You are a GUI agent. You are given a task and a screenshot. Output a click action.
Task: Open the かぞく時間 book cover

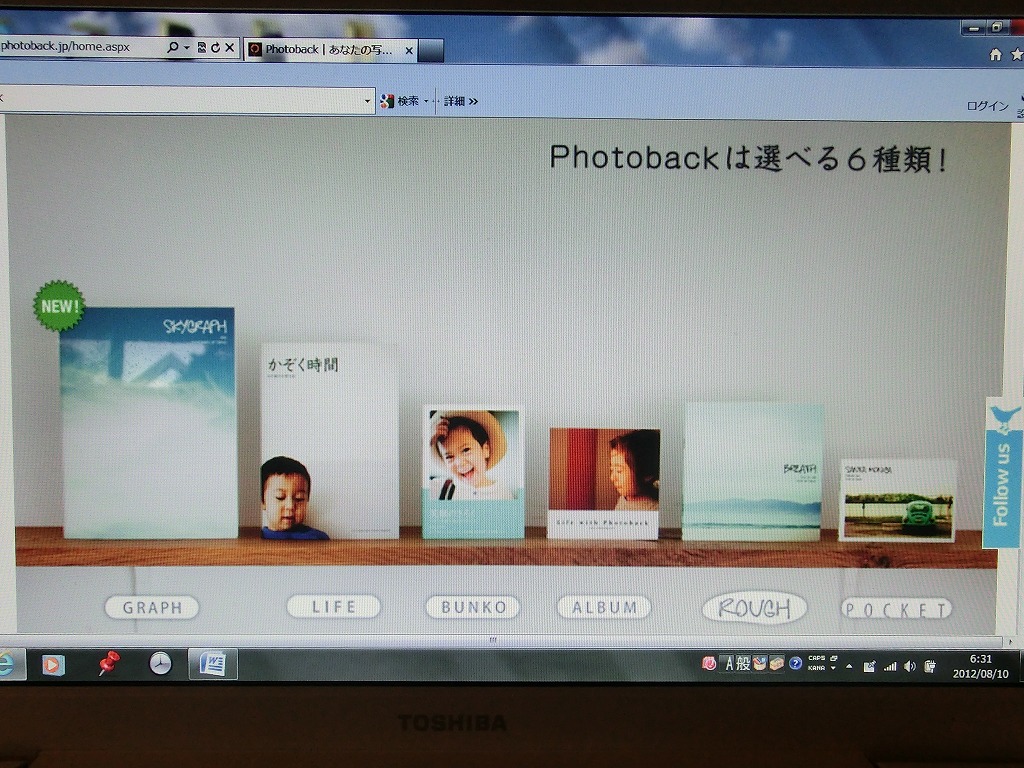[330, 441]
